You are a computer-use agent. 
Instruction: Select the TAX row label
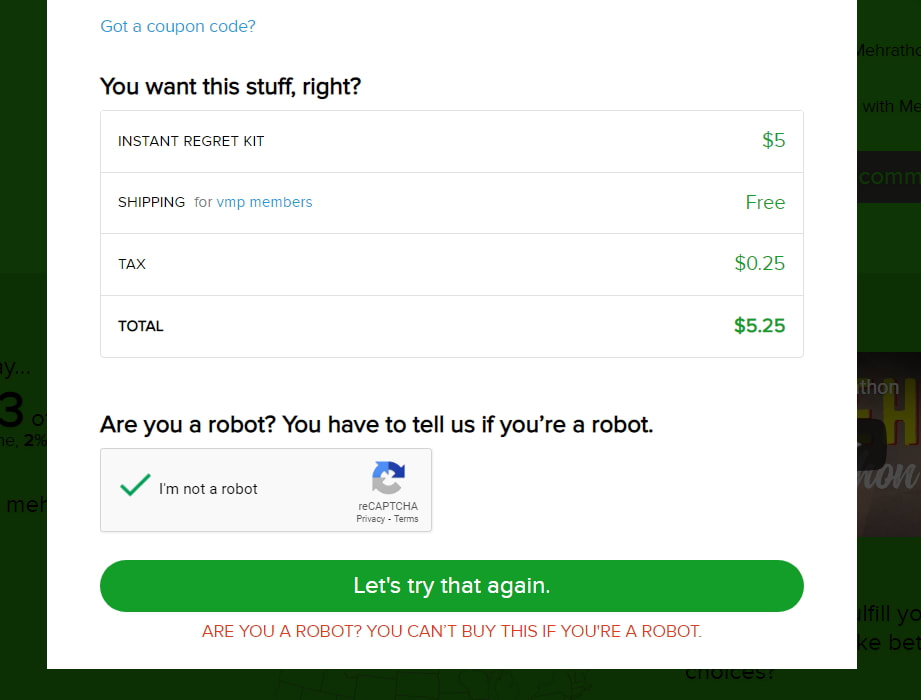(132, 264)
